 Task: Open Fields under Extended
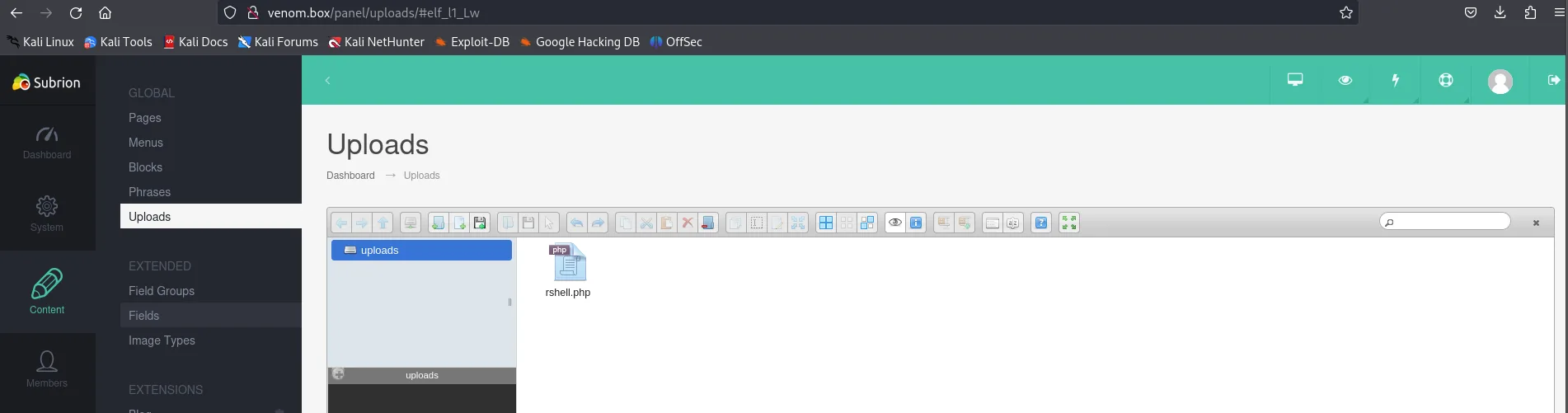pos(210,316)
